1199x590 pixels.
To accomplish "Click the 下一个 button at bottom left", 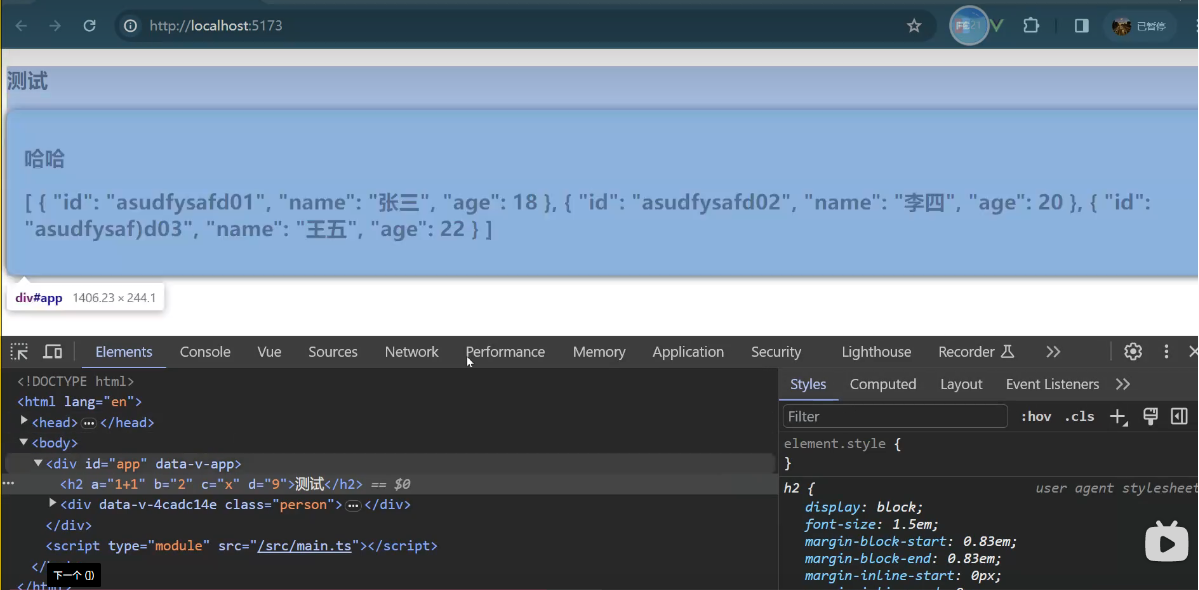I will [x=74, y=575].
